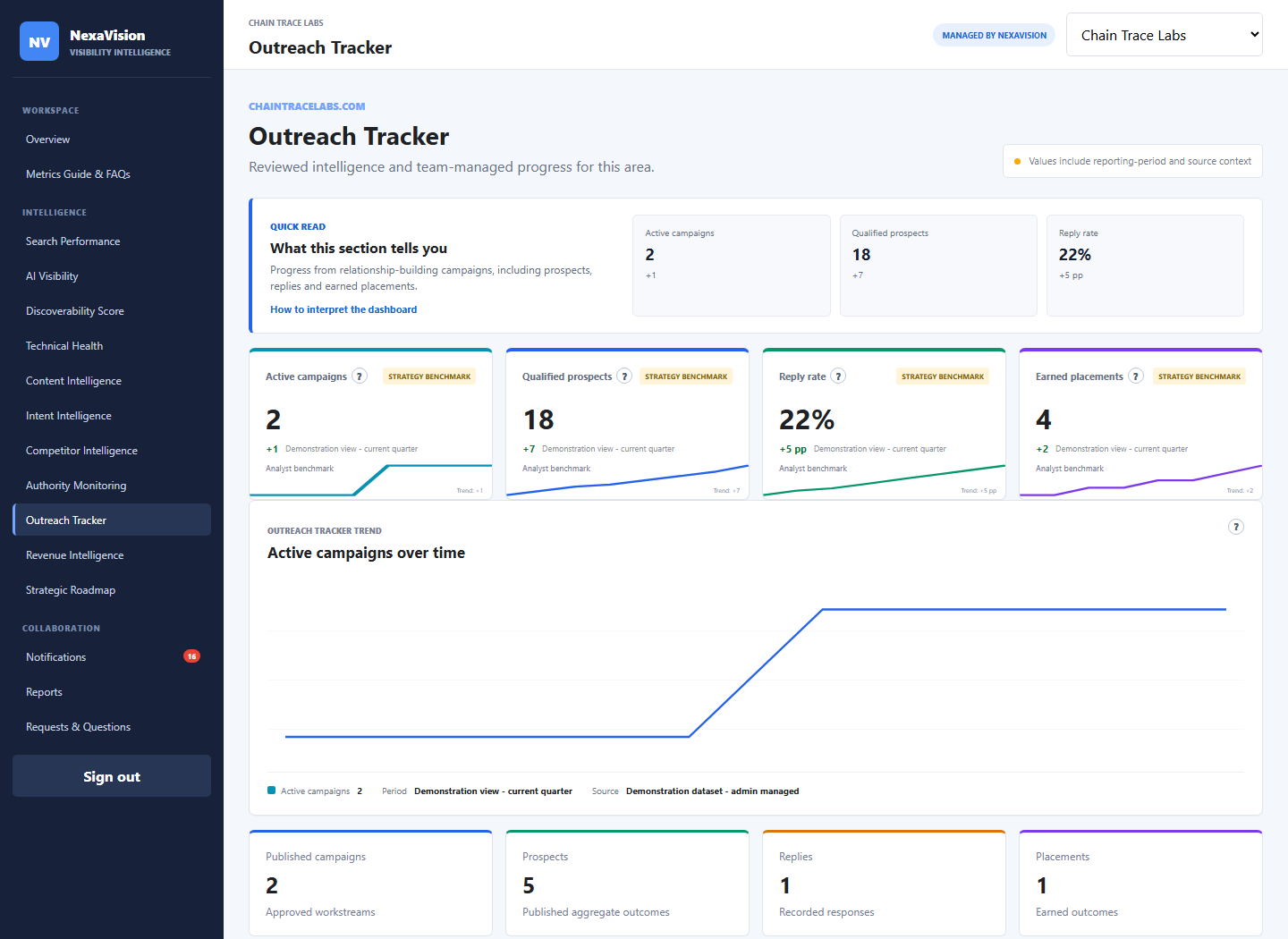Go to Strategic Roadmap
The width and height of the screenshot is (1288, 939).
[x=112, y=590]
